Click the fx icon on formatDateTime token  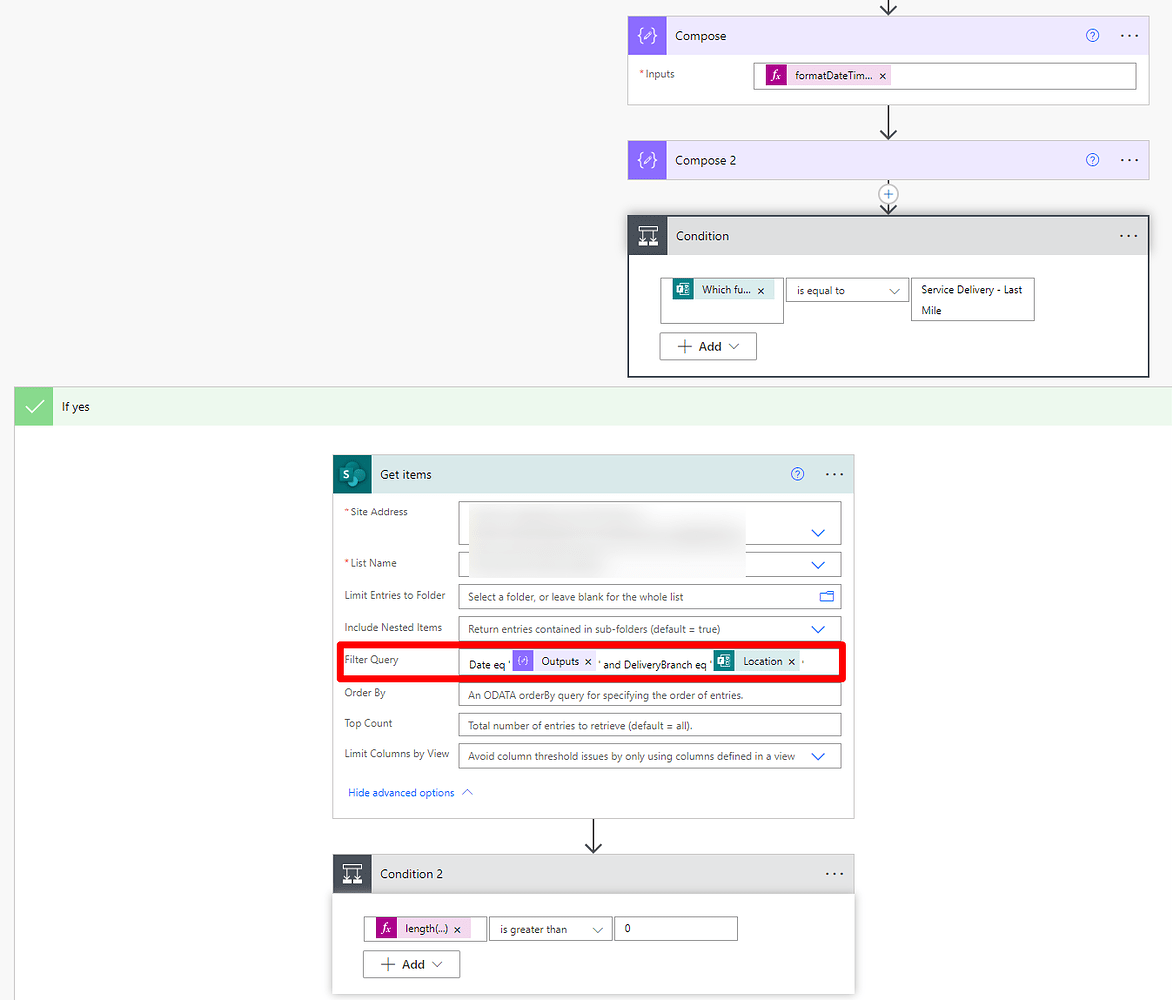(775, 74)
